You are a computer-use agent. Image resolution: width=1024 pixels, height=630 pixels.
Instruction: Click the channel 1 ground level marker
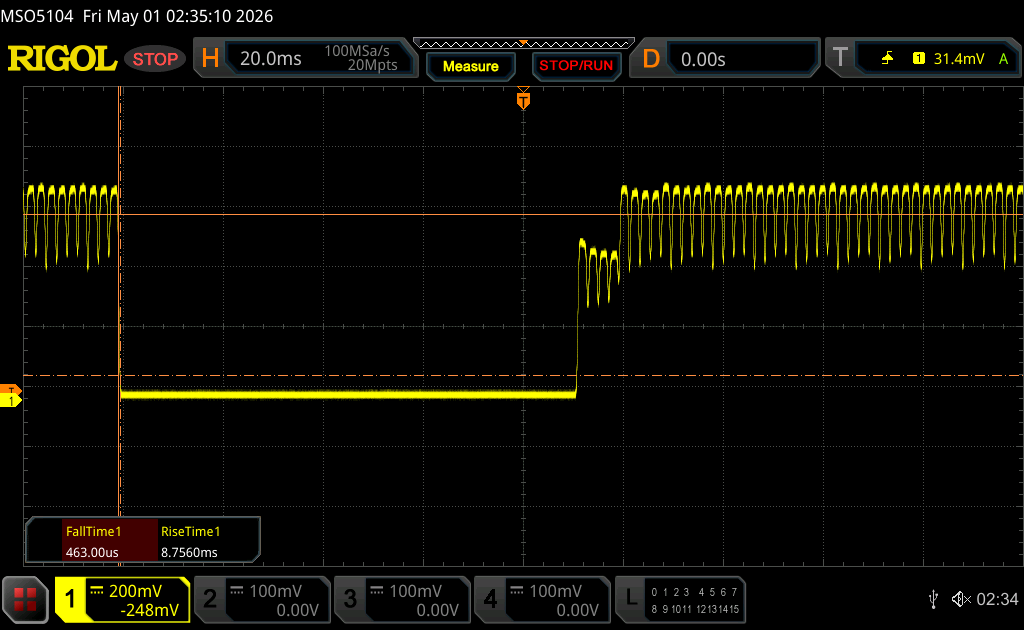click(x=11, y=400)
